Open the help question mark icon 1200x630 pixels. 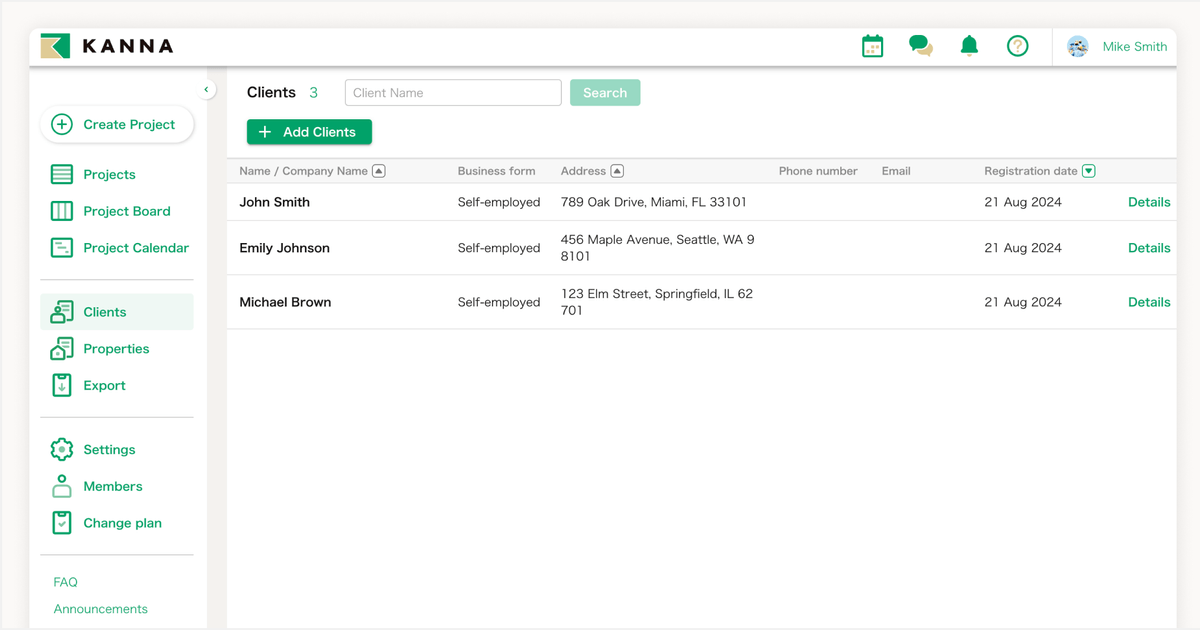coord(1017,45)
